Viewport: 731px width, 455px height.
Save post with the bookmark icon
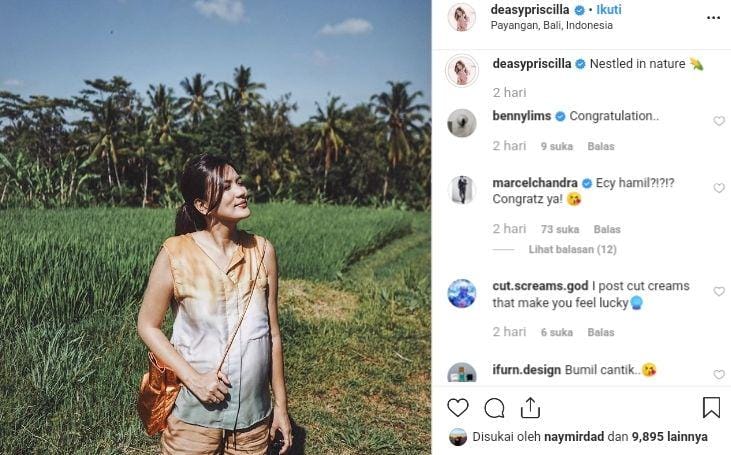point(711,408)
